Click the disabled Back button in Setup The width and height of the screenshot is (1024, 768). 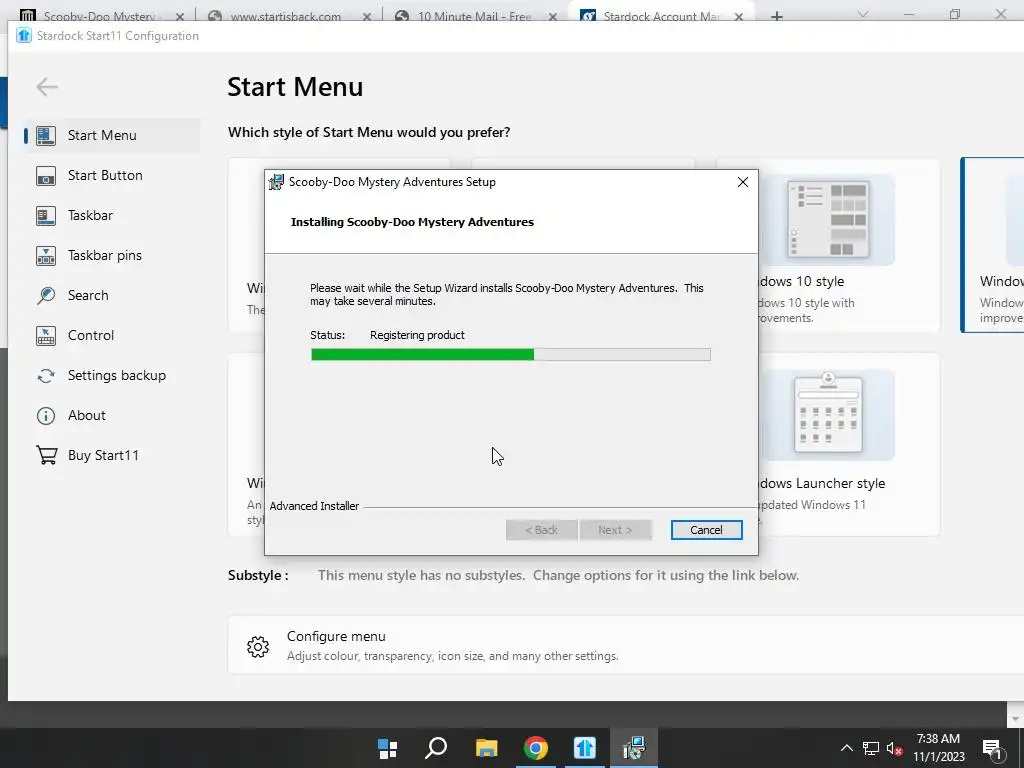[541, 530]
